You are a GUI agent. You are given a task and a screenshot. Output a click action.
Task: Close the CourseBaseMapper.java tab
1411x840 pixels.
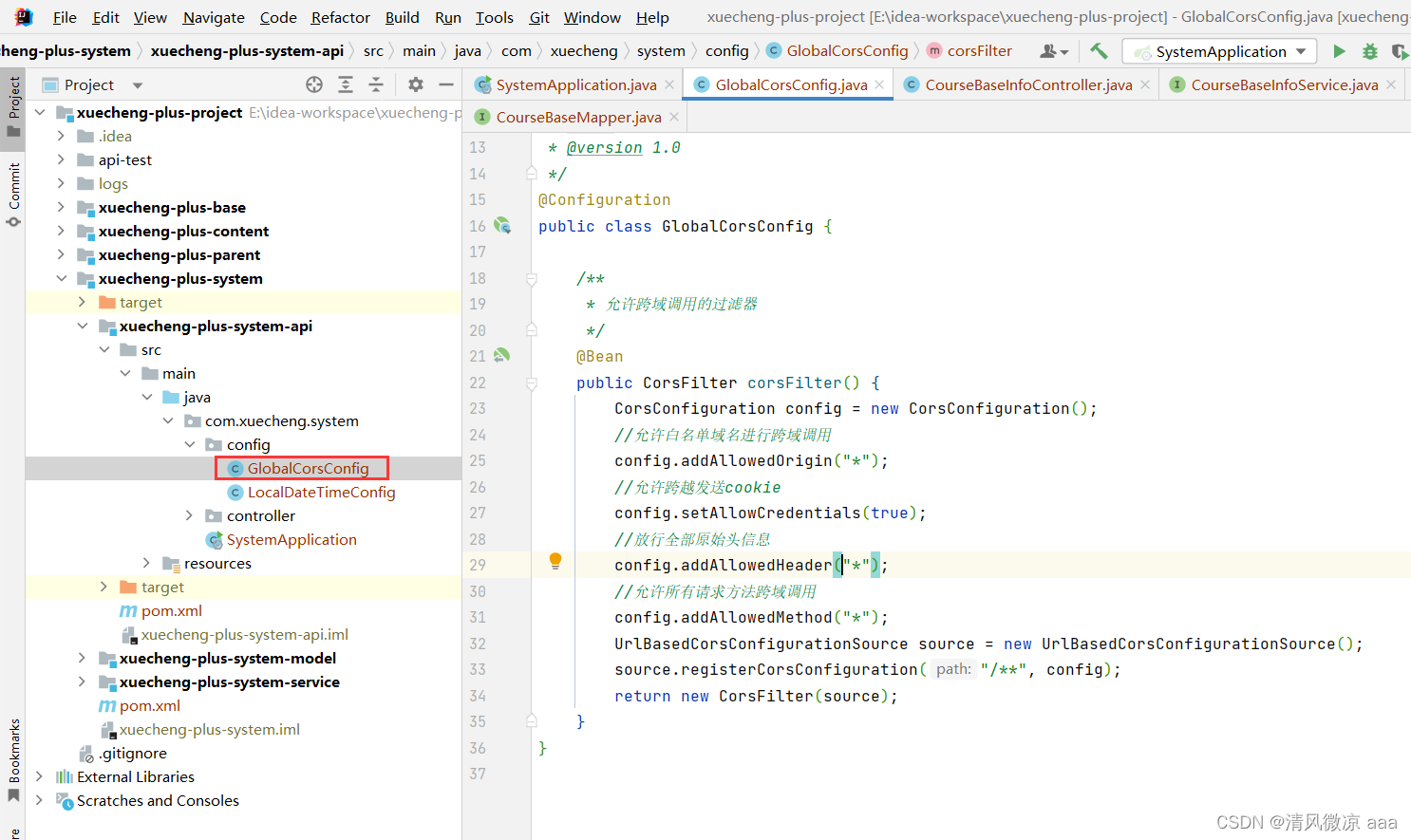click(x=674, y=117)
